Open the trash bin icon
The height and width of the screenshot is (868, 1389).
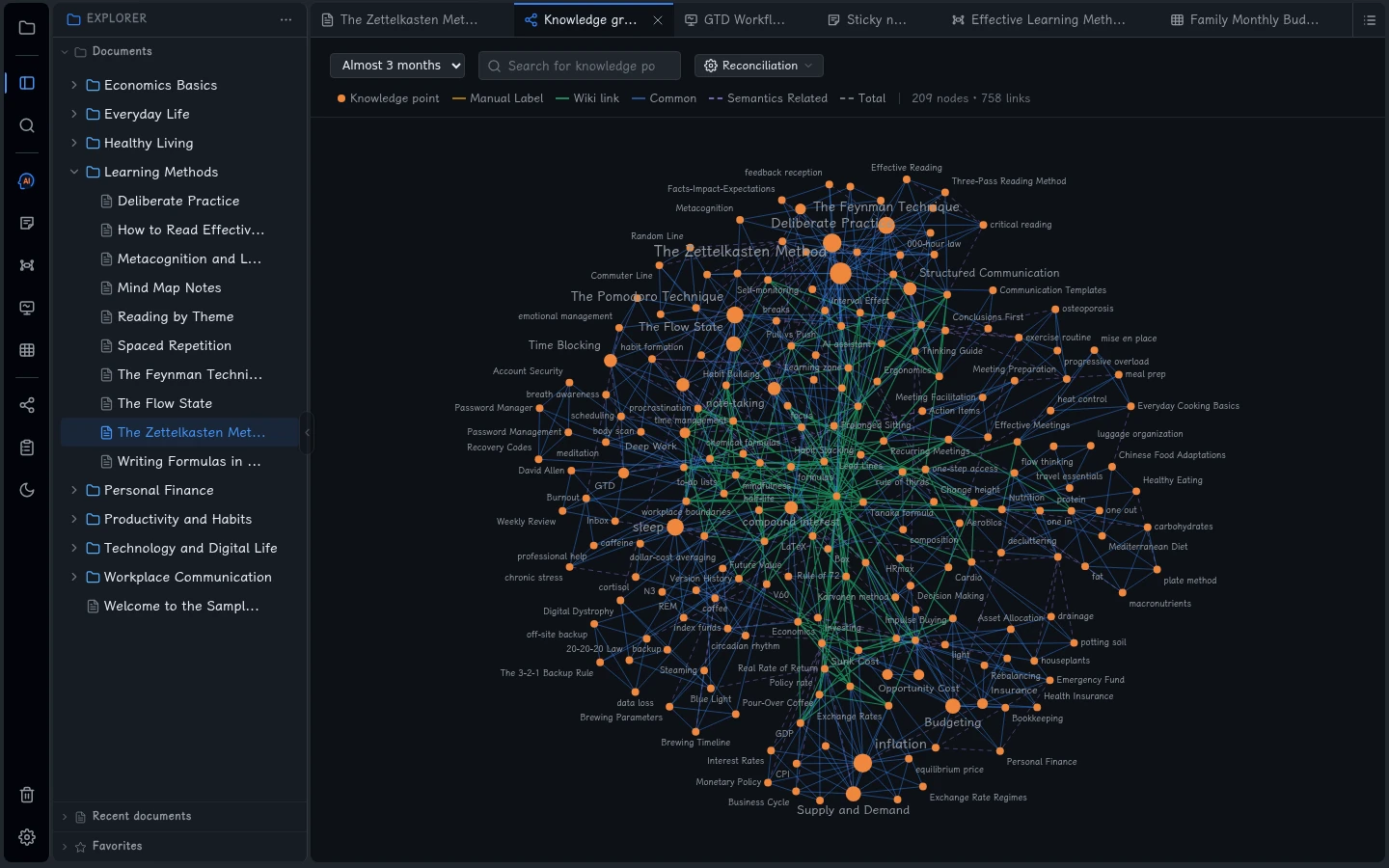point(27,795)
